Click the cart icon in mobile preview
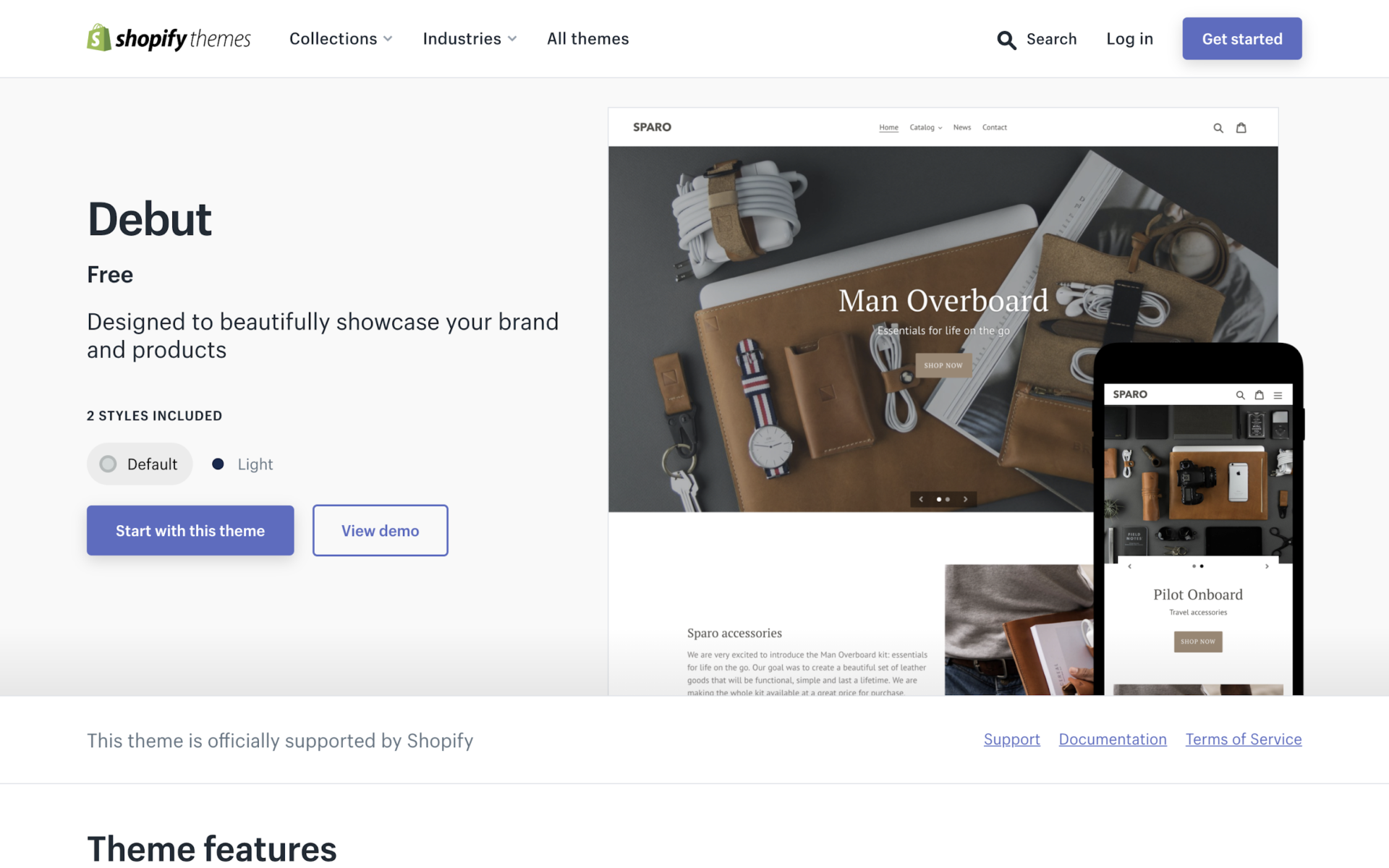This screenshot has height=868, width=1389. click(1260, 395)
